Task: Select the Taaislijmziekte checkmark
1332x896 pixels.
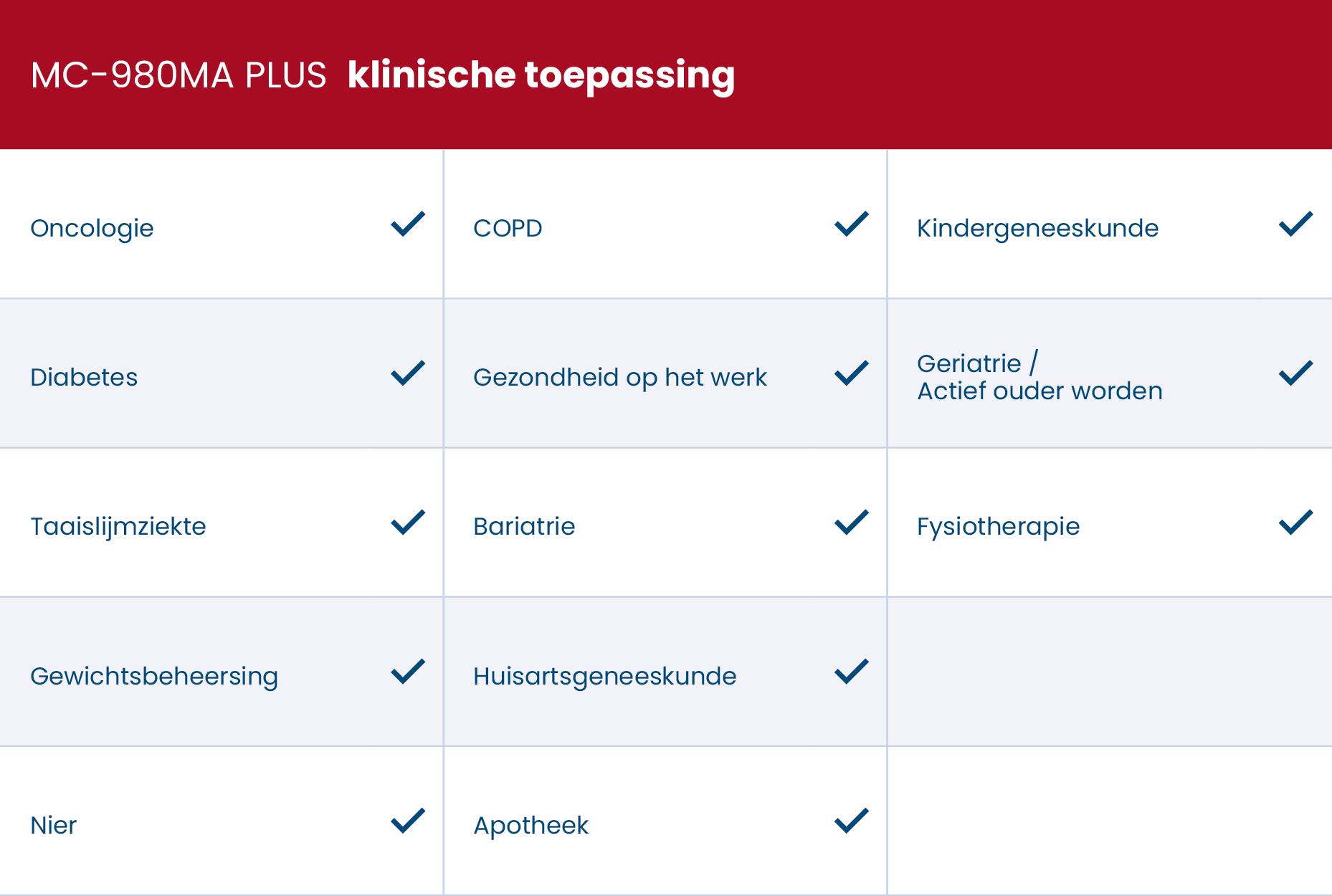Action: click(408, 523)
